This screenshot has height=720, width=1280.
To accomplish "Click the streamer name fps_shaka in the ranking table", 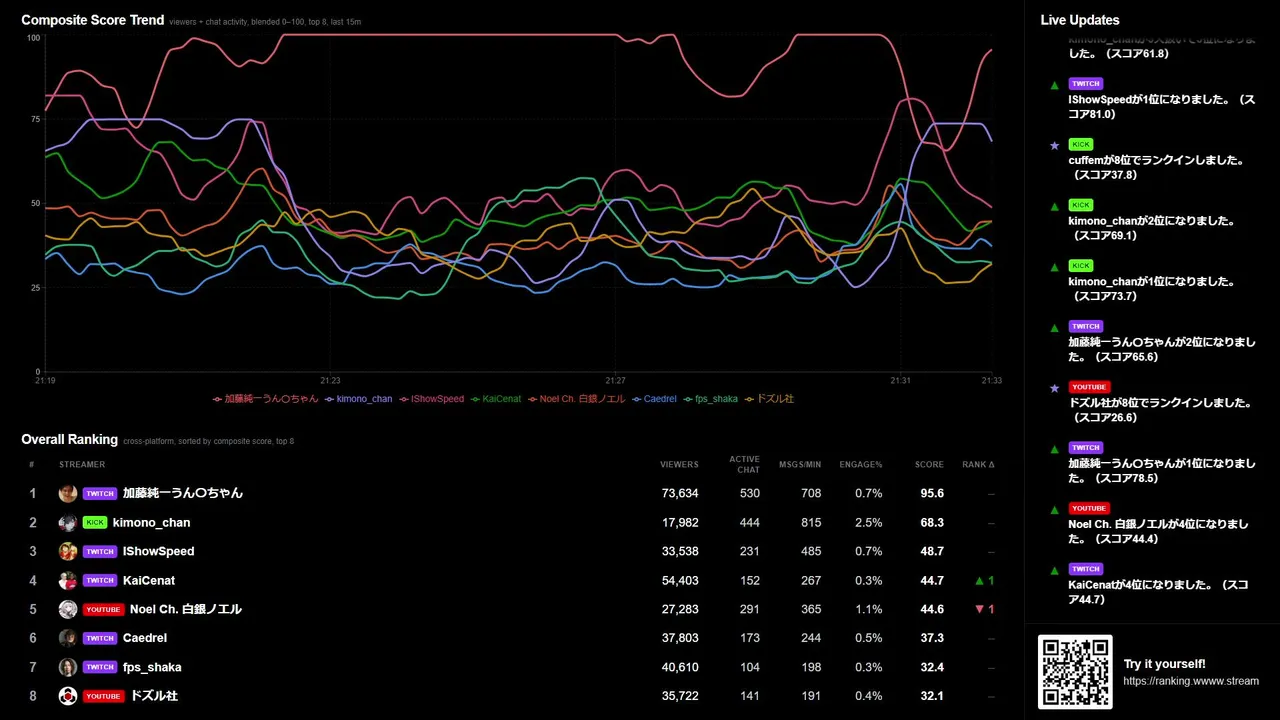I will tap(152, 667).
